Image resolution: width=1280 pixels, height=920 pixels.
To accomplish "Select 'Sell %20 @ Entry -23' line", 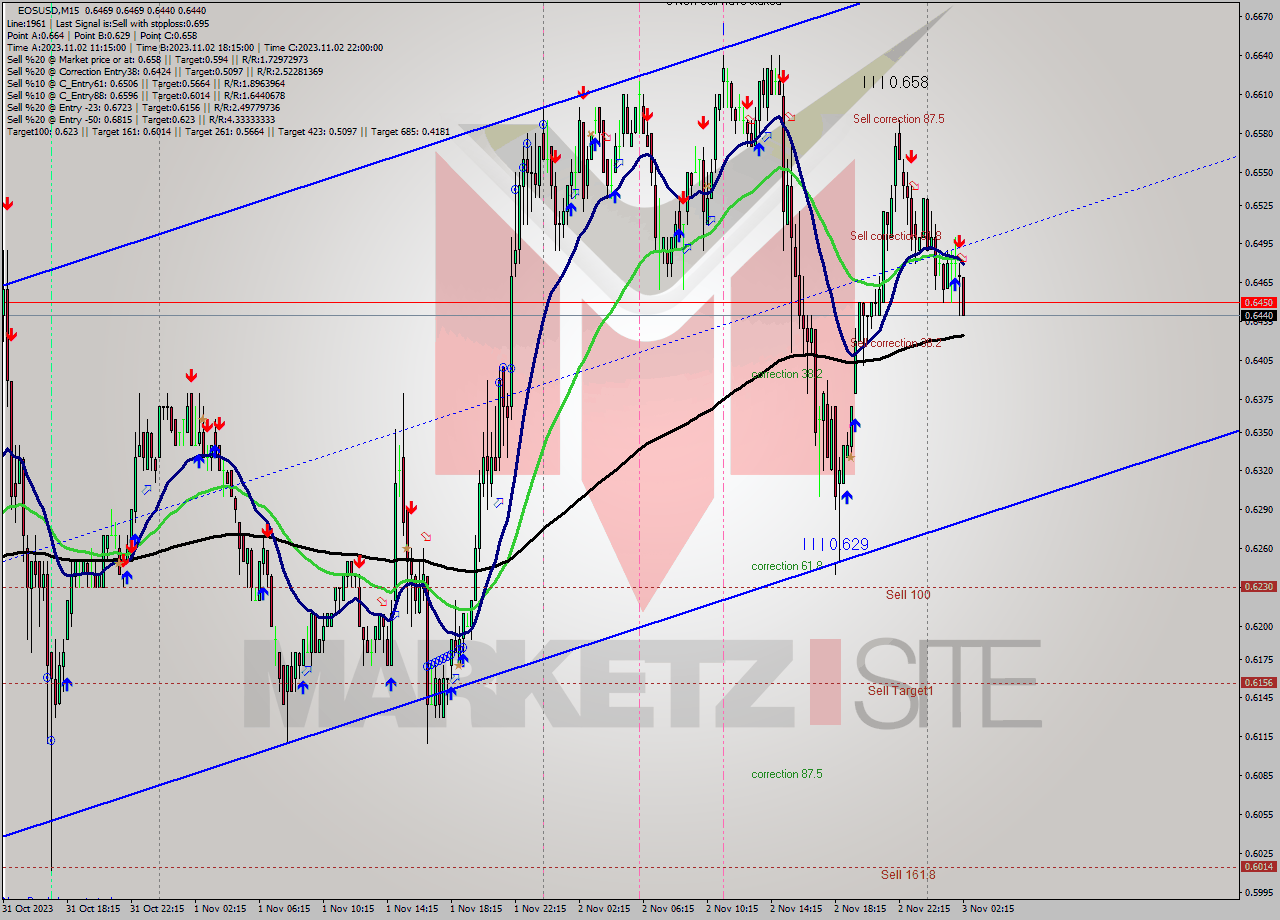I will click(143, 107).
